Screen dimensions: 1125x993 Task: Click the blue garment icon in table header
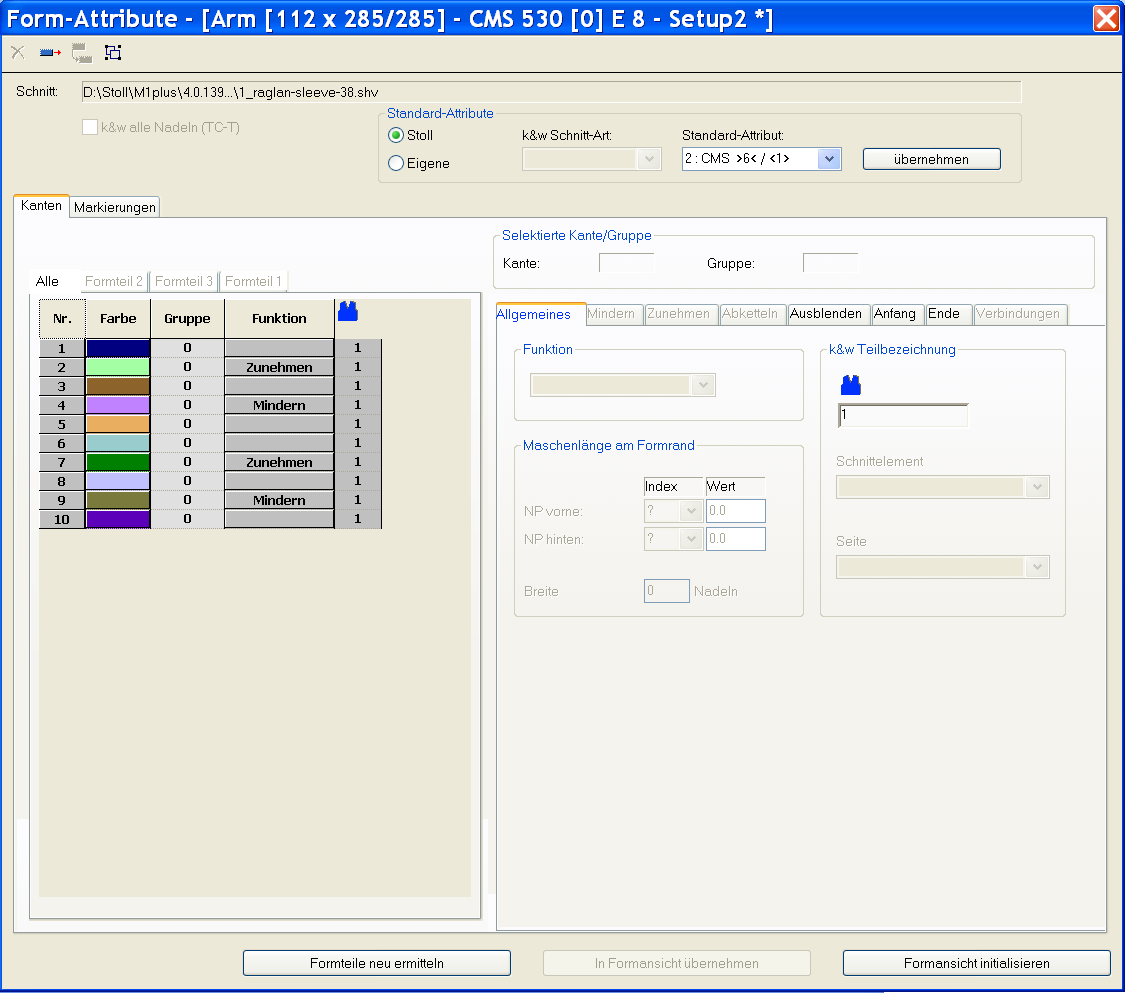tap(348, 312)
